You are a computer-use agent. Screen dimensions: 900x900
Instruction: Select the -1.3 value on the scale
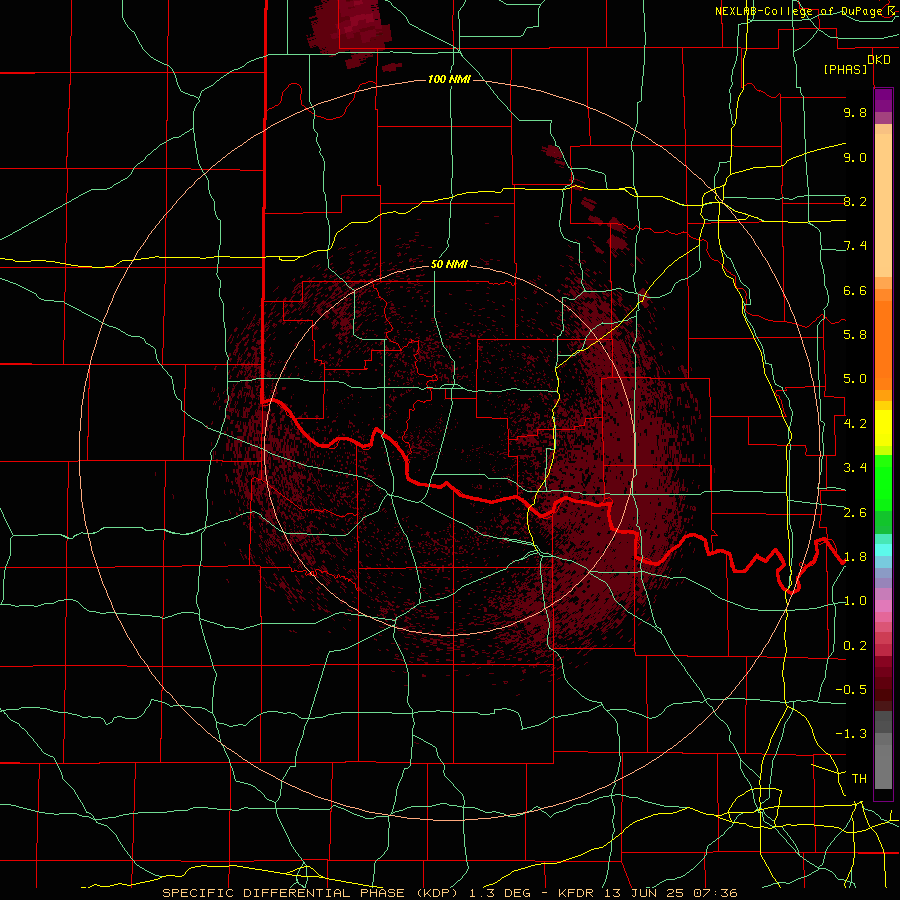(851, 734)
